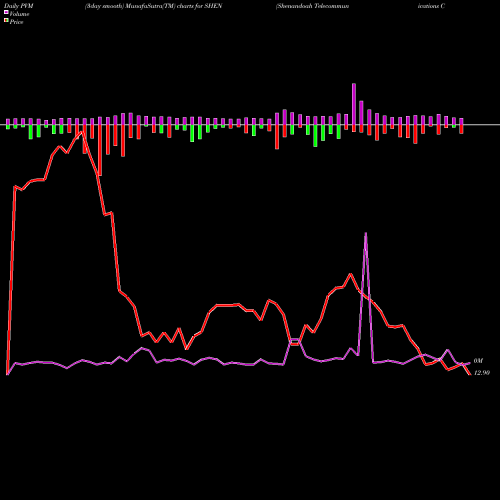Viewport: 500px width, 500px height.
Task: Select the 'Price' legend label
Action: (16, 22)
